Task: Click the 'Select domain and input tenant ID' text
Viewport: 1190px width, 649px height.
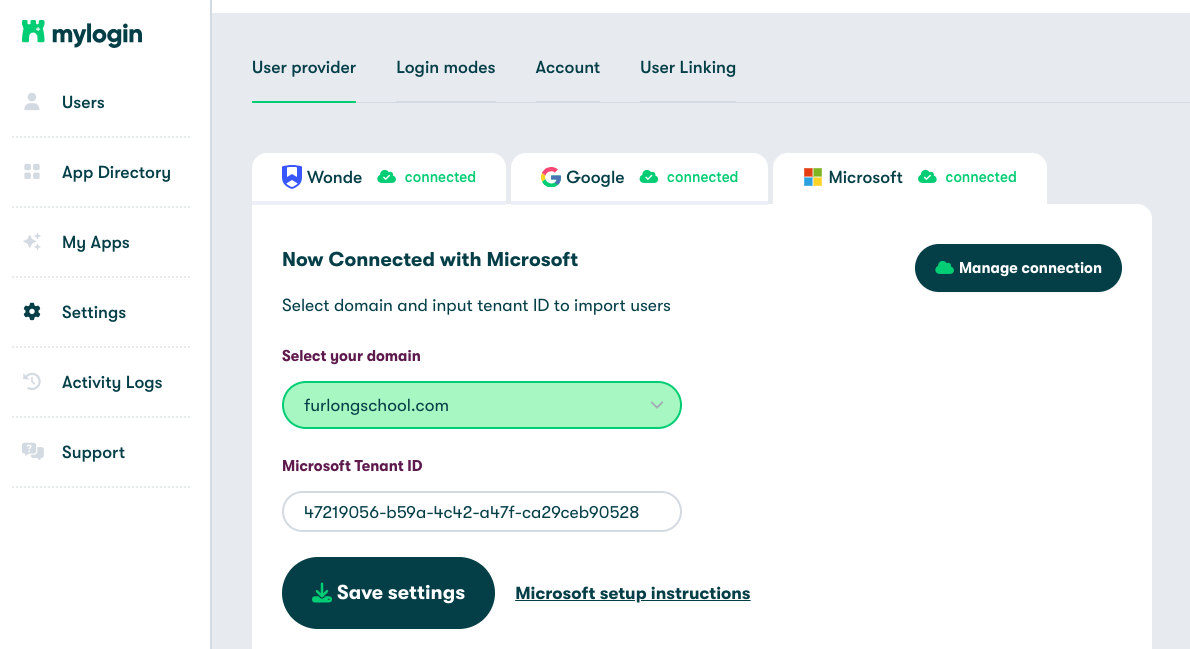Action: pyautogui.click(x=476, y=306)
